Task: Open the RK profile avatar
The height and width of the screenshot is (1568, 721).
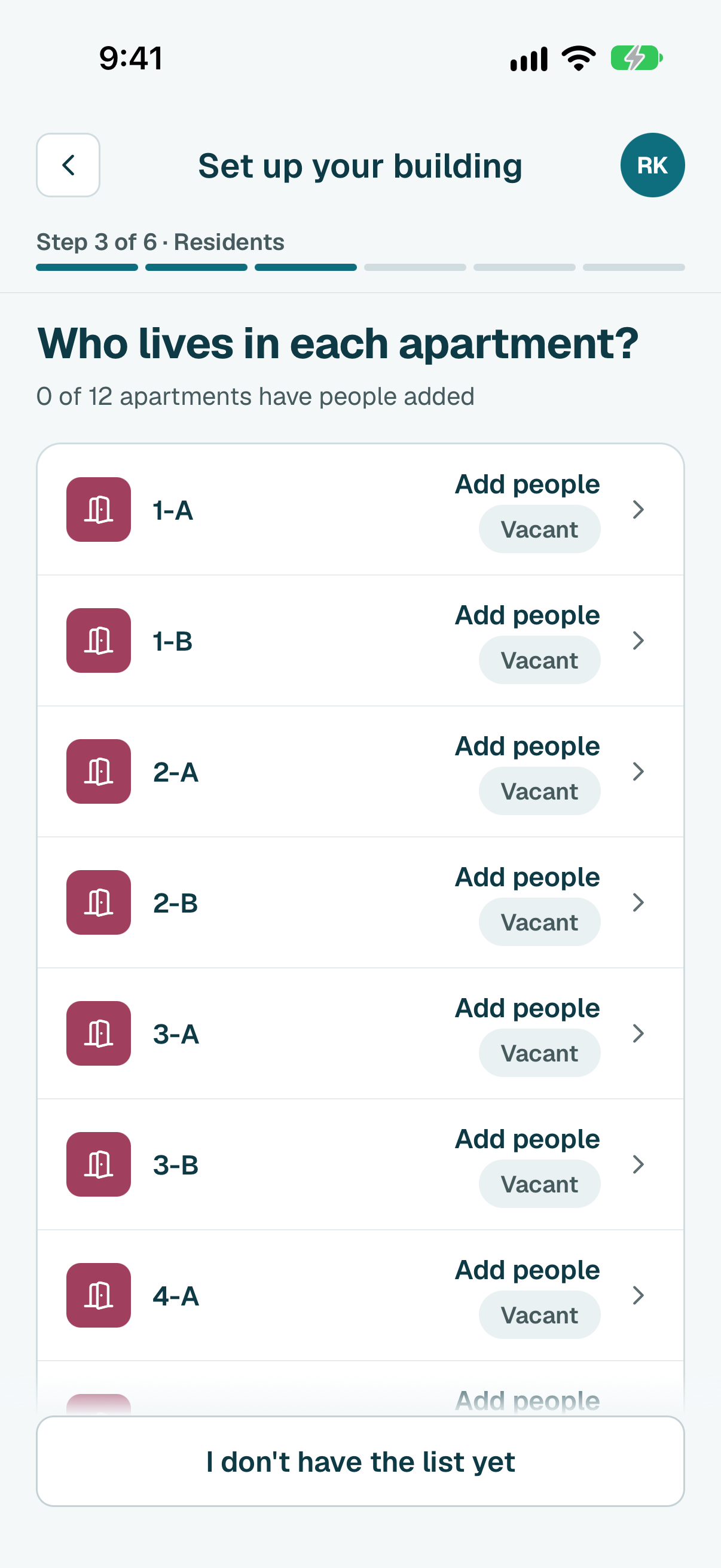Action: (652, 165)
